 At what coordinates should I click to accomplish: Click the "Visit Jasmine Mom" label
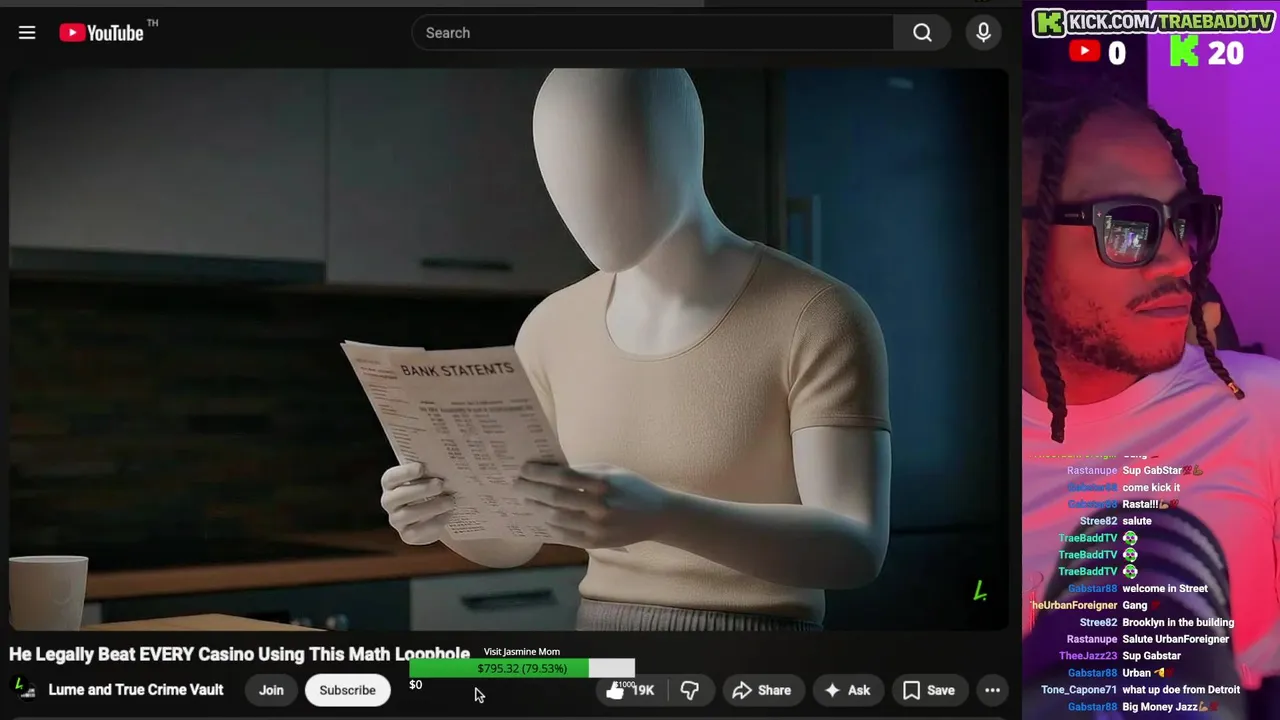522,652
